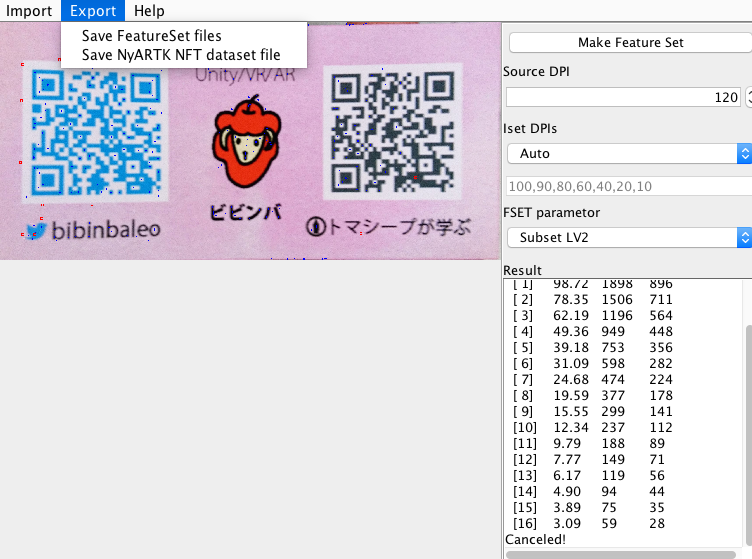Click the Result label
752x559 pixels.
coord(522,270)
